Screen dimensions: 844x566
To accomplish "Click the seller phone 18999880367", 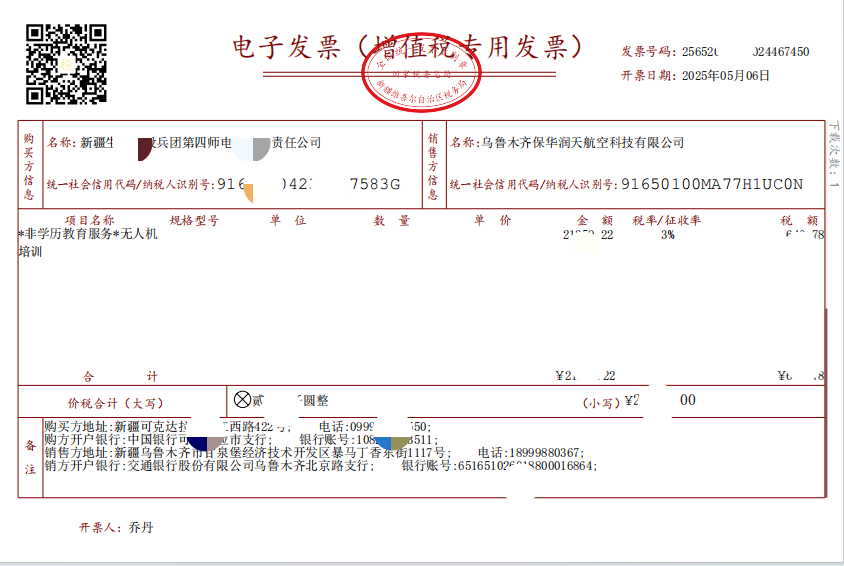I will 544,453.
